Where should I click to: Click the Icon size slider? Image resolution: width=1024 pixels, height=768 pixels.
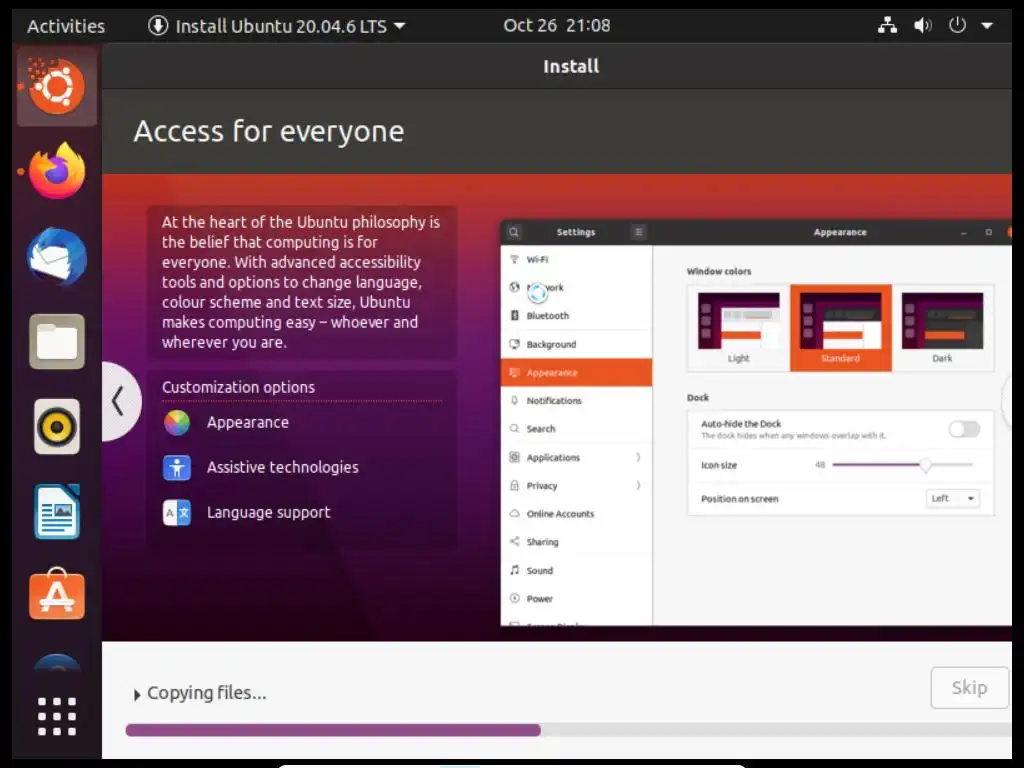903,465
